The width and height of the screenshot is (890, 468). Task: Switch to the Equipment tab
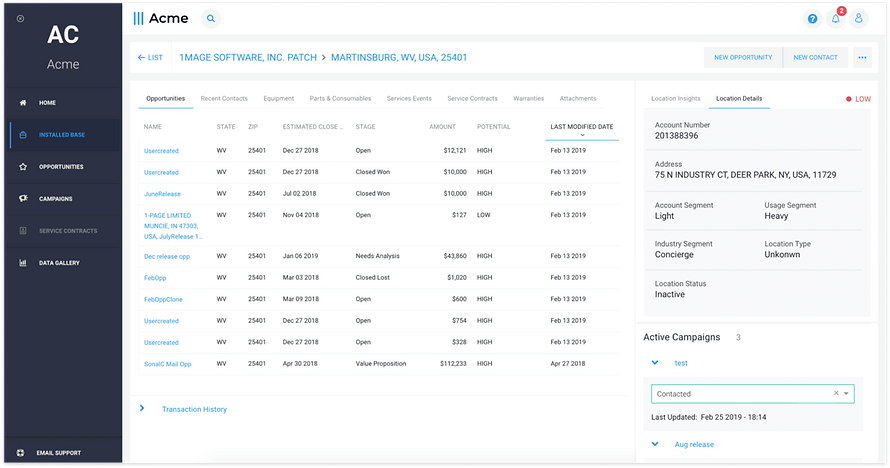(279, 99)
